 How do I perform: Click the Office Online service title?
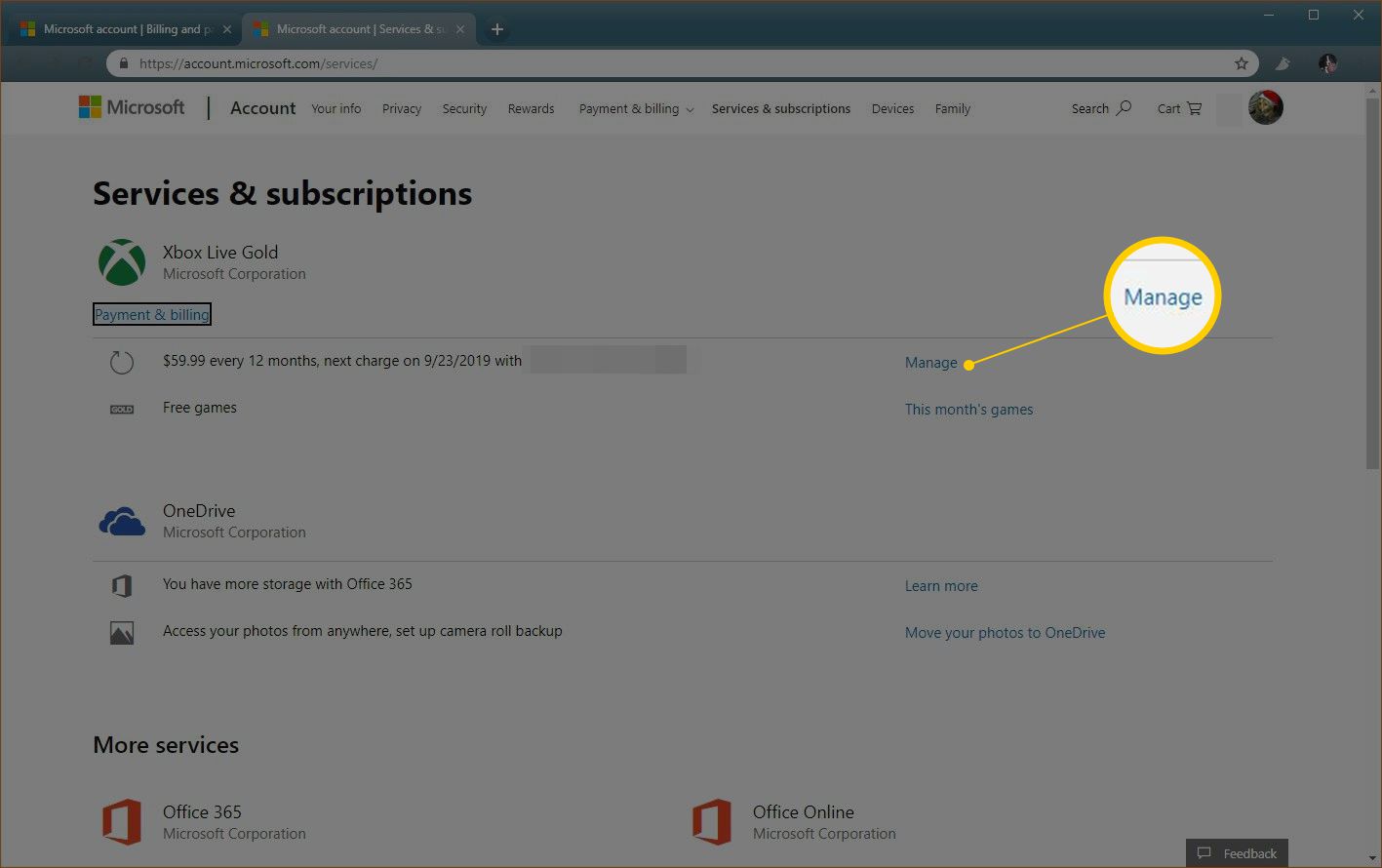[803, 812]
